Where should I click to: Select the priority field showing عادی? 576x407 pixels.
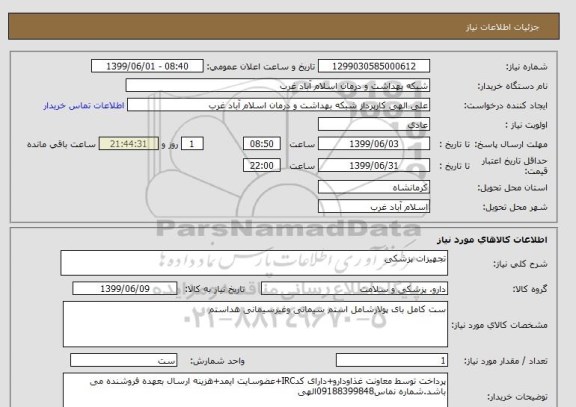pos(374,125)
